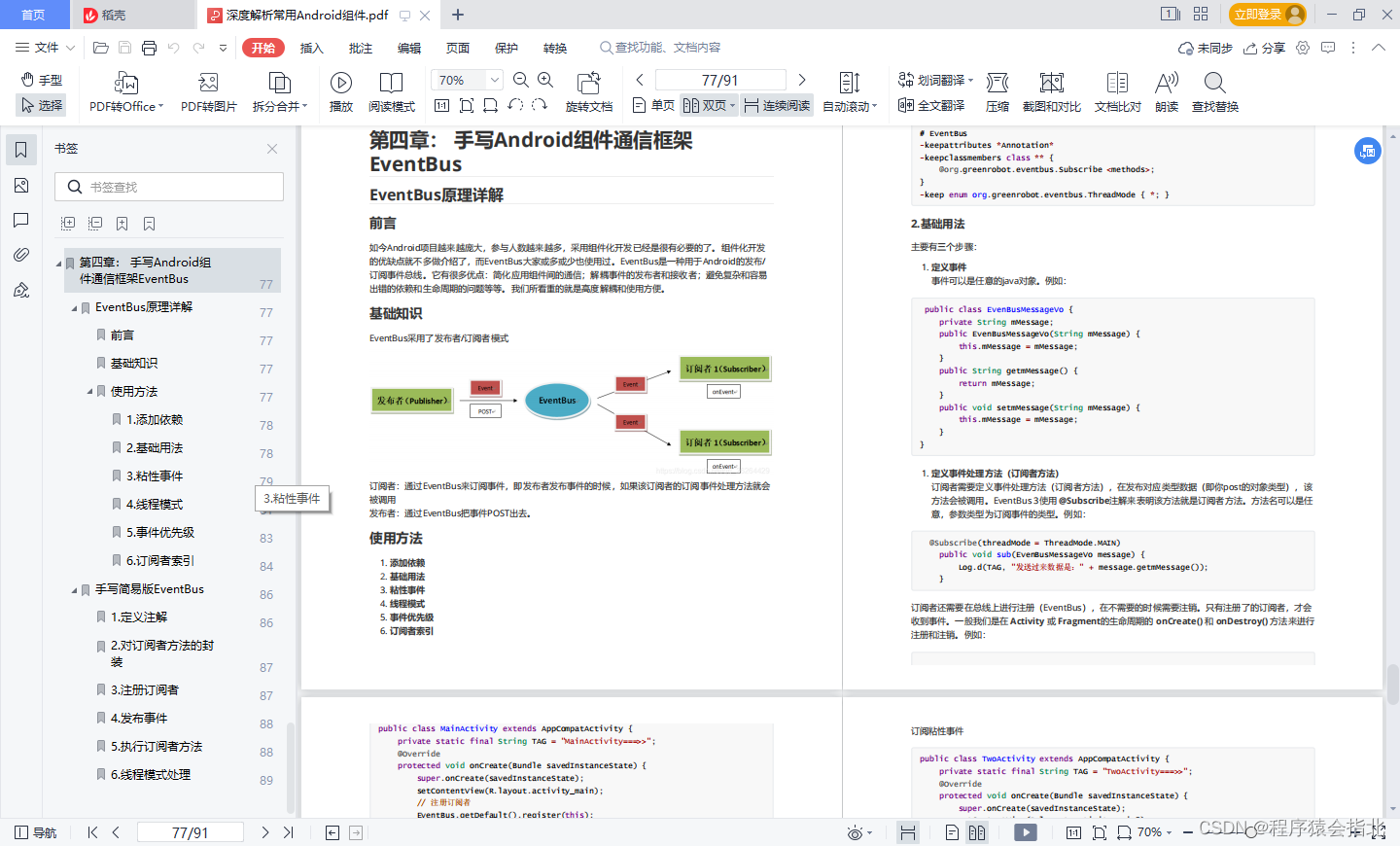Open the 70% zoom dropdown in toolbar
The width and height of the screenshot is (1400, 846).
tap(495, 80)
